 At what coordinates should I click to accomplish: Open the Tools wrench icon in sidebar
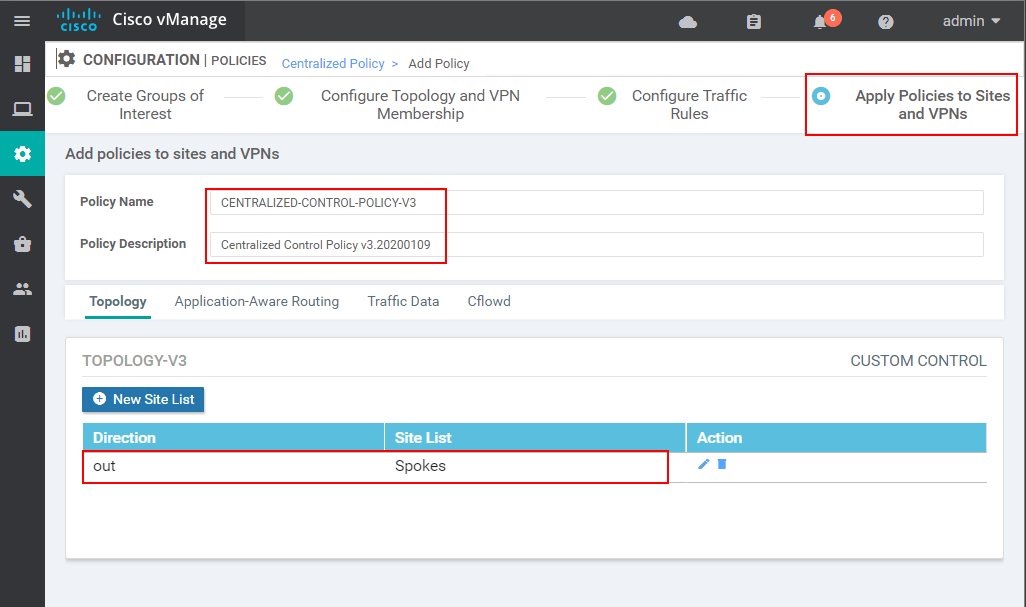coord(22,198)
